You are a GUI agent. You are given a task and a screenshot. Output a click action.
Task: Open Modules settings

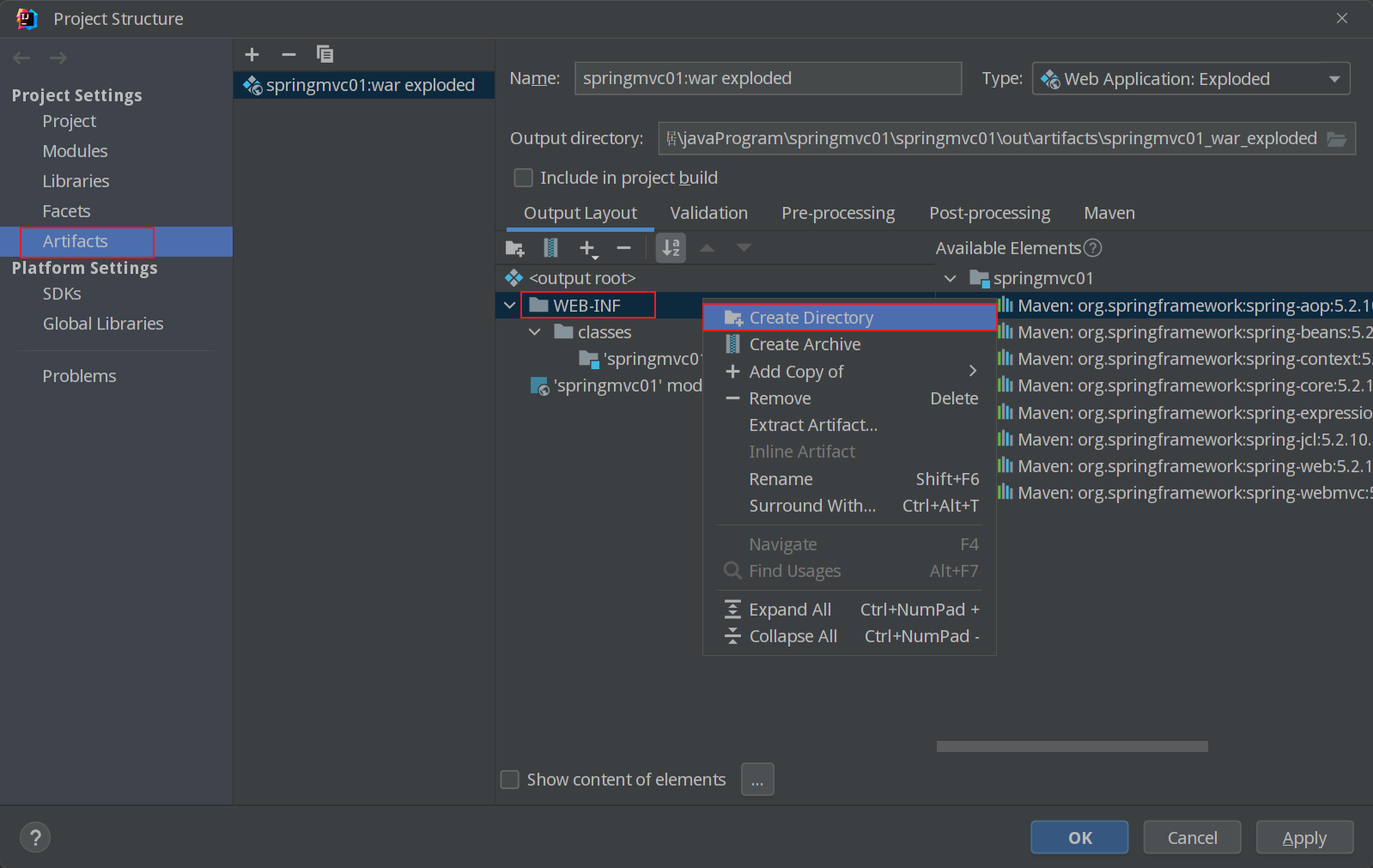point(76,151)
